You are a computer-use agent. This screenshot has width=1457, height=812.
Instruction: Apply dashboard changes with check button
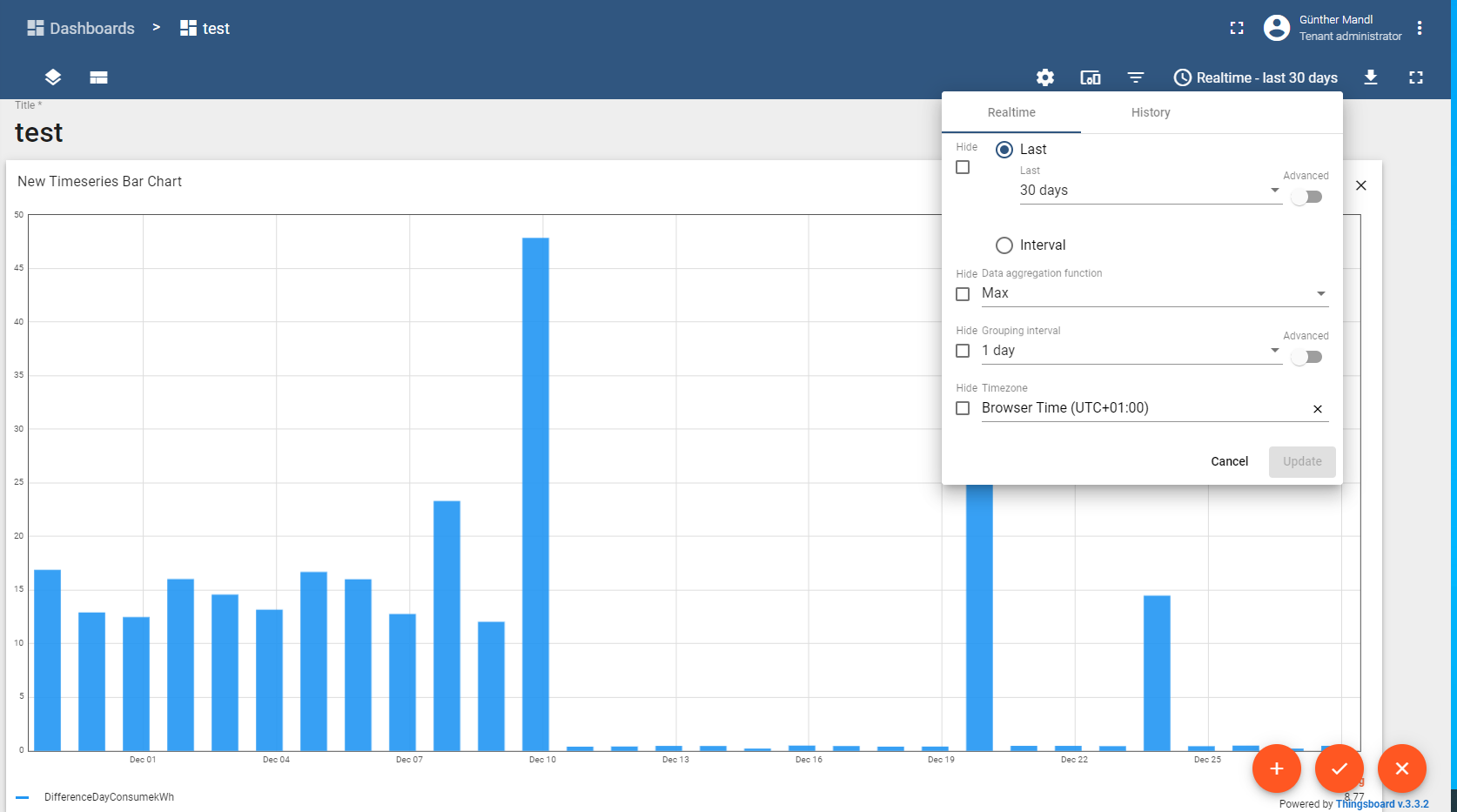click(1339, 768)
